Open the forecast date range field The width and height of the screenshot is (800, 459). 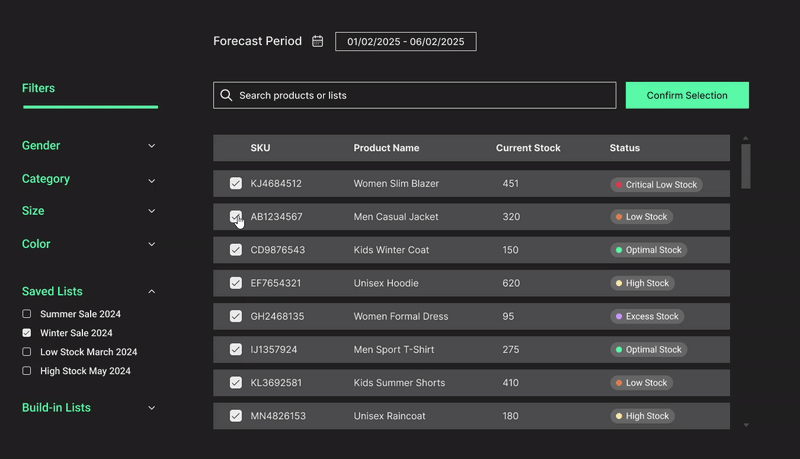405,42
